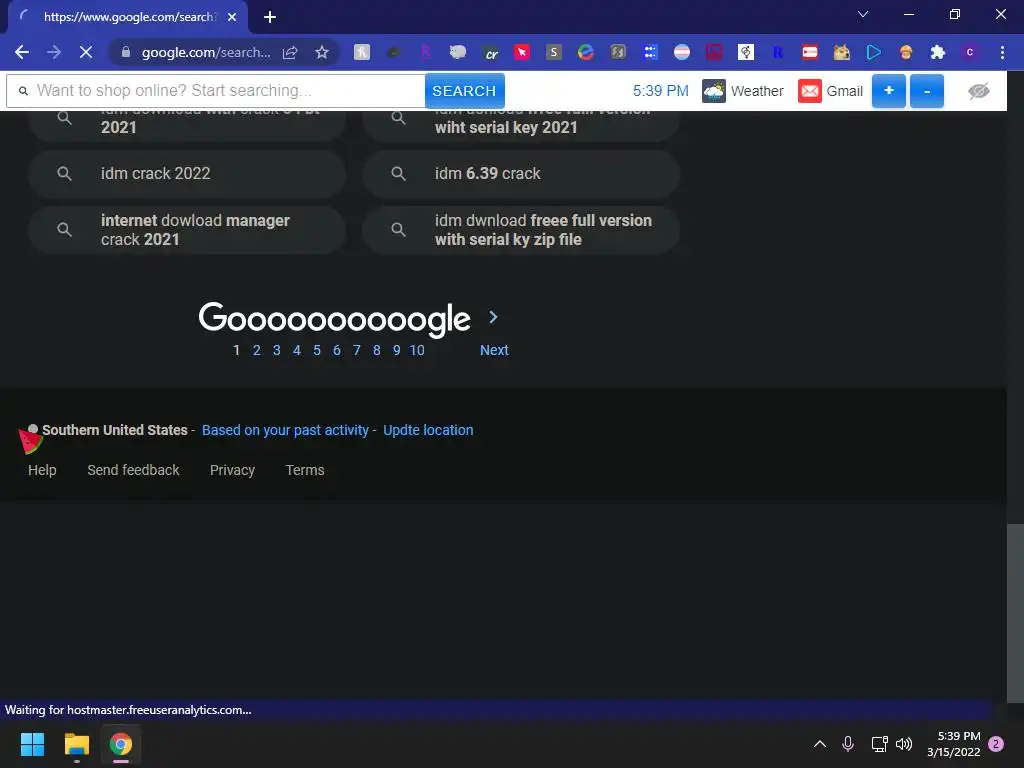Open the striped pink-blue circle extension

[x=682, y=52]
